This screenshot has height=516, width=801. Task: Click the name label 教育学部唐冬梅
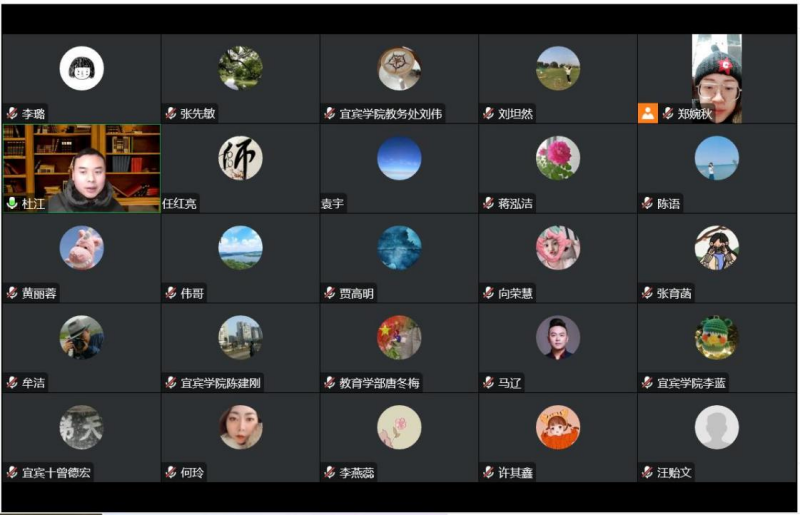pyautogui.click(x=380, y=383)
